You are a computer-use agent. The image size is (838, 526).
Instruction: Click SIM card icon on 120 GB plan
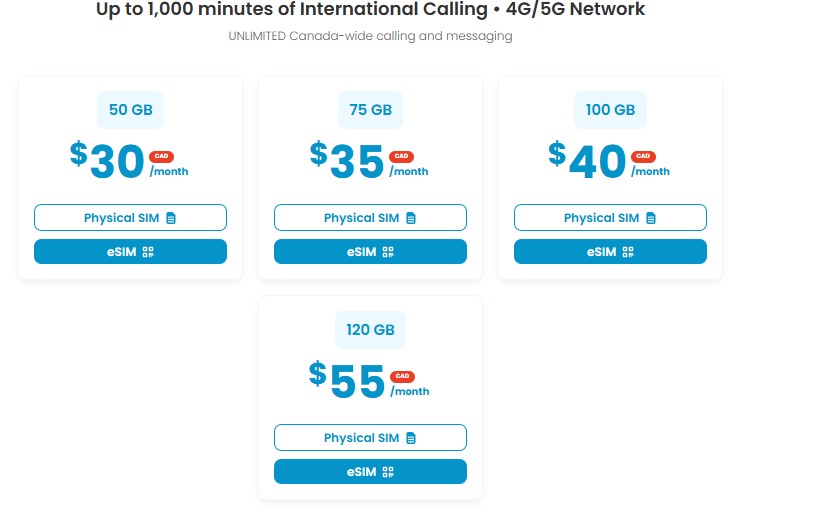pyautogui.click(x=411, y=438)
